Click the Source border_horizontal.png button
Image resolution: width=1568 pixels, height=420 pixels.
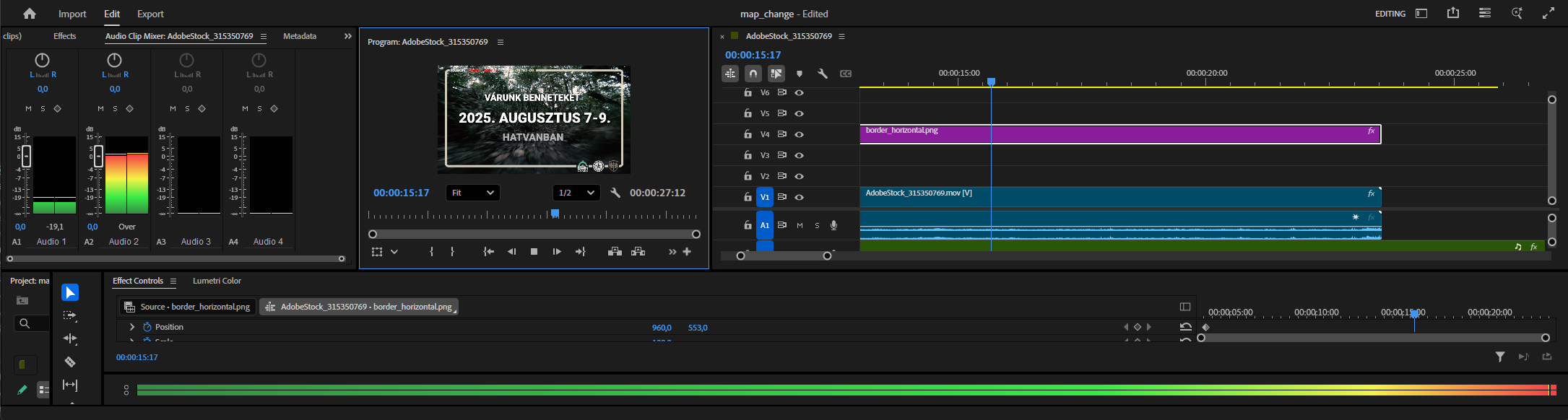(x=188, y=307)
